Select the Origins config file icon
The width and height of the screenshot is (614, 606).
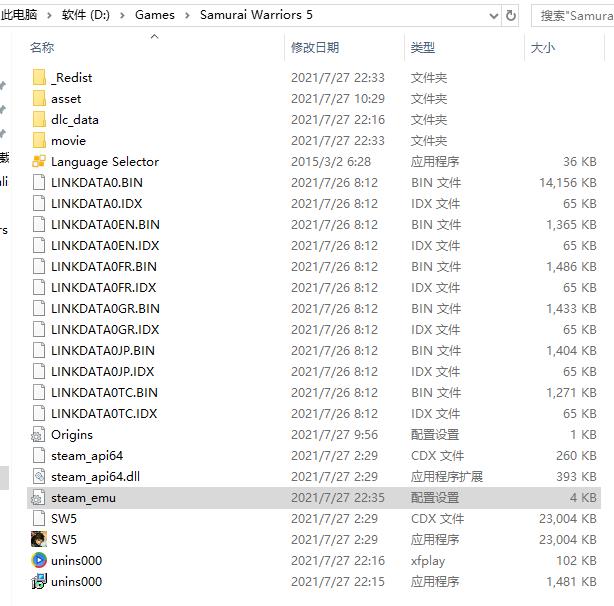coord(39,435)
